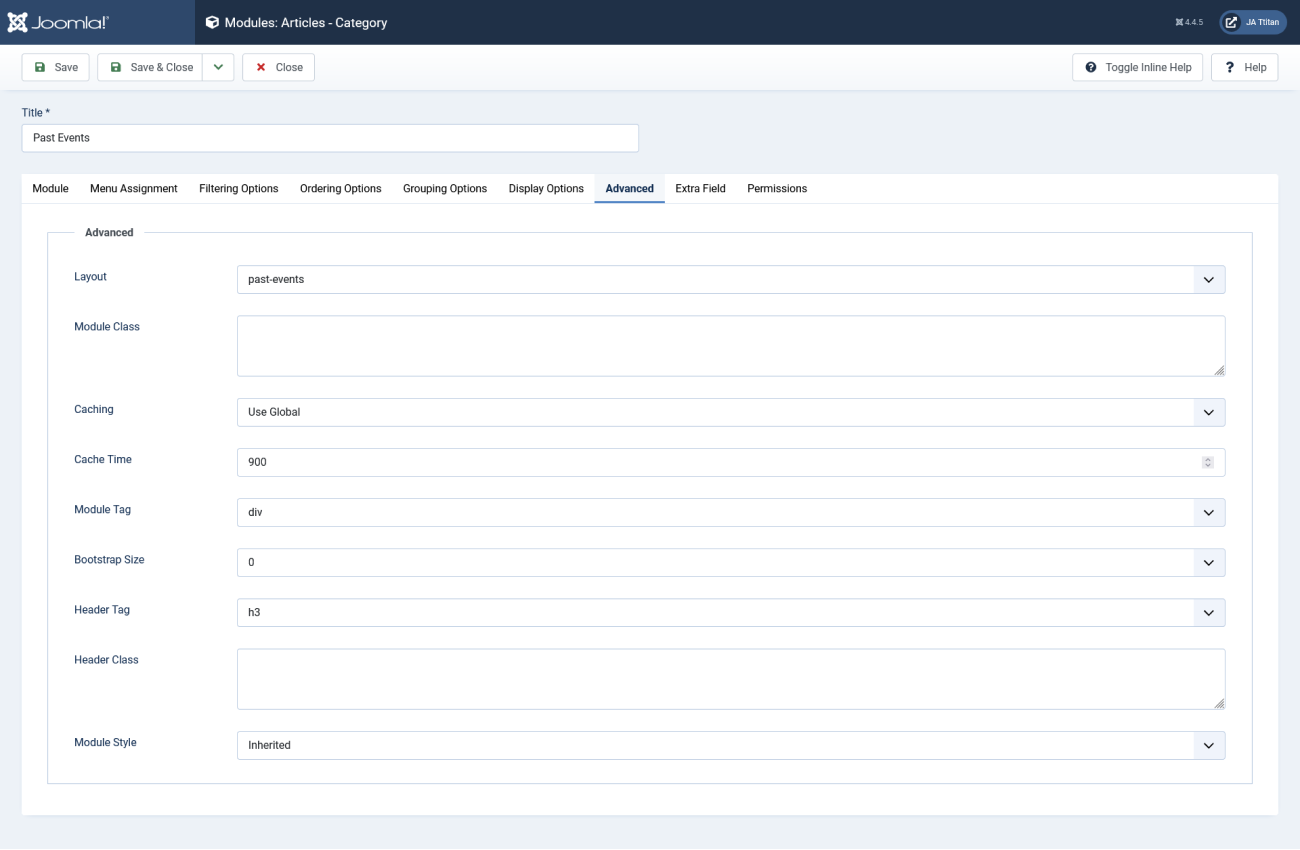1300x850 pixels.
Task: Open the Module Style dropdown showing Inherited
Action: click(x=731, y=745)
